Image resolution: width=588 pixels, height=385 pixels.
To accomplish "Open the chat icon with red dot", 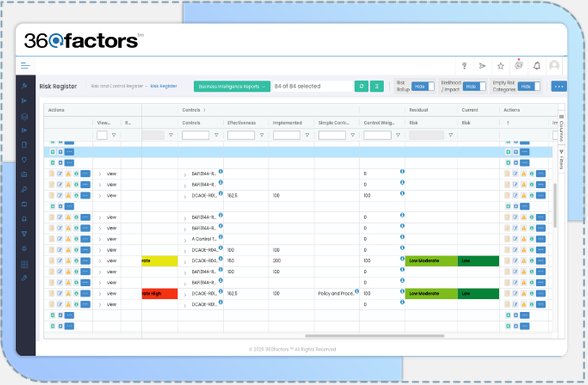I will point(519,65).
